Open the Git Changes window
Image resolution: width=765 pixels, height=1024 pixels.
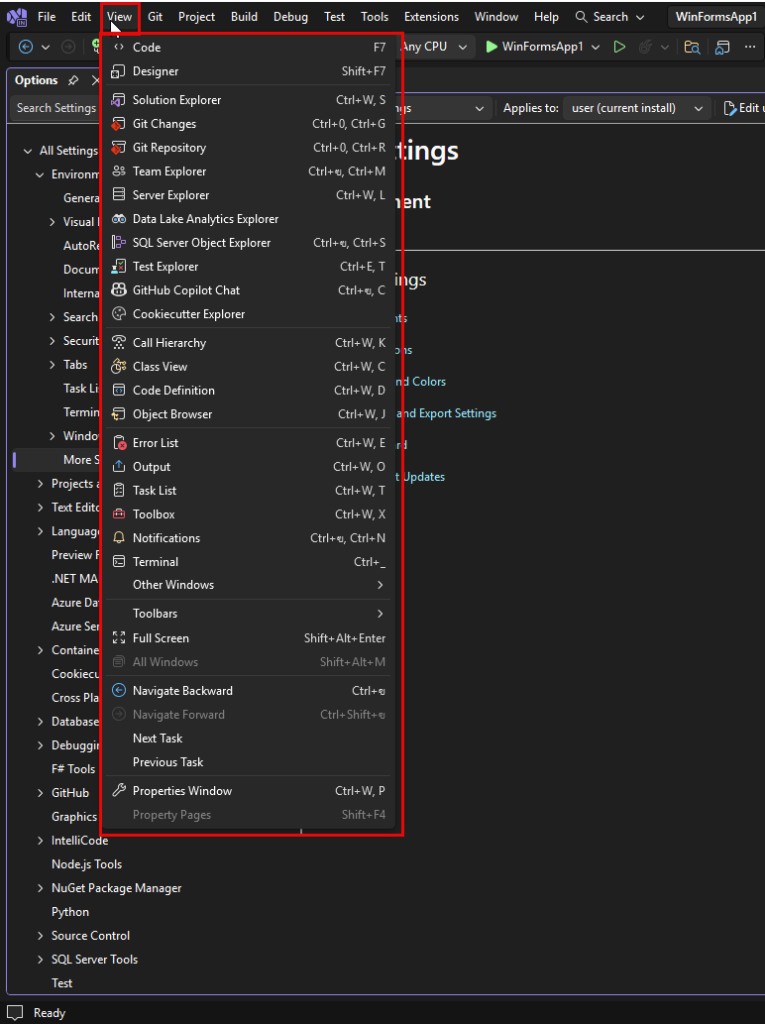pyautogui.click(x=248, y=124)
